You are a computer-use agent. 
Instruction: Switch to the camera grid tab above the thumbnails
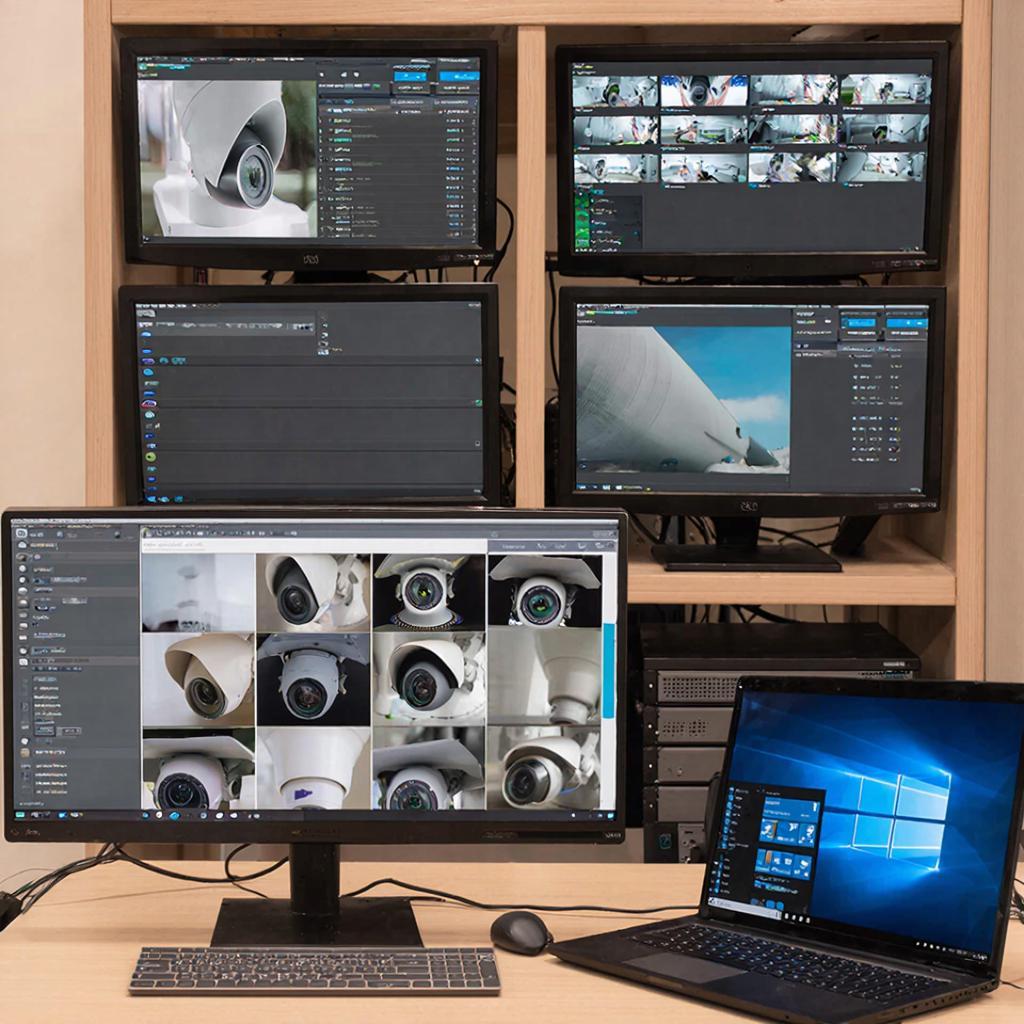(520, 546)
